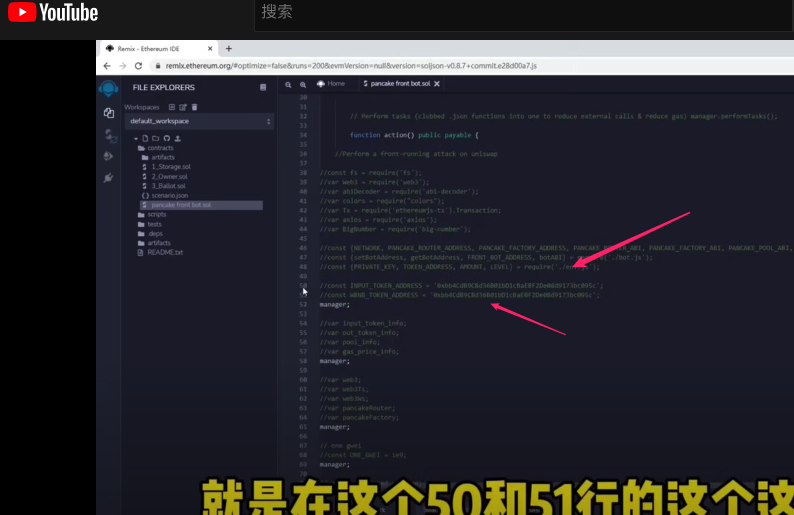Click the YouTube 搜索 search box
This screenshot has width=794, height=515.
coord(524,14)
